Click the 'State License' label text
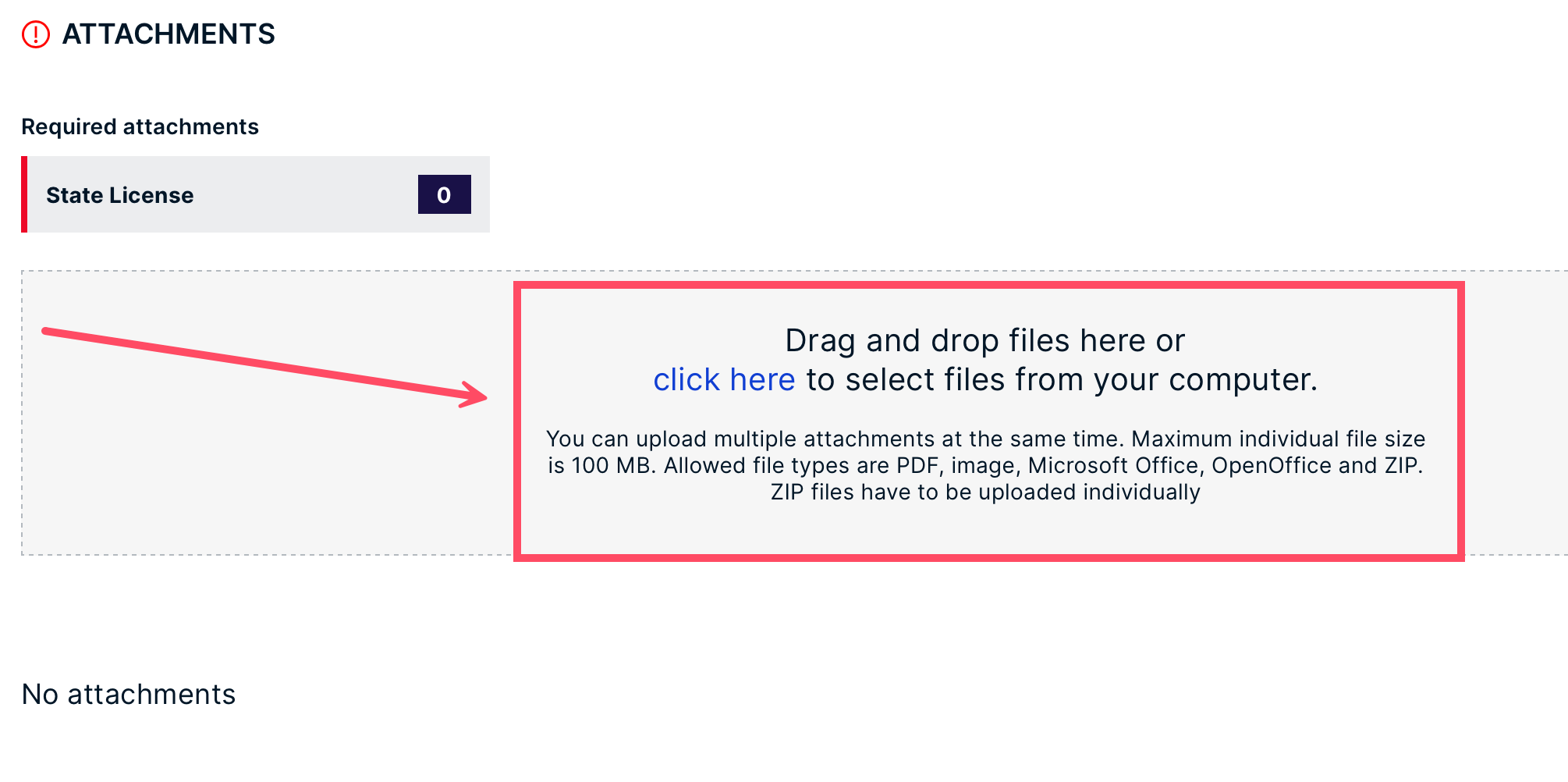This screenshot has width=1568, height=782. tap(119, 195)
